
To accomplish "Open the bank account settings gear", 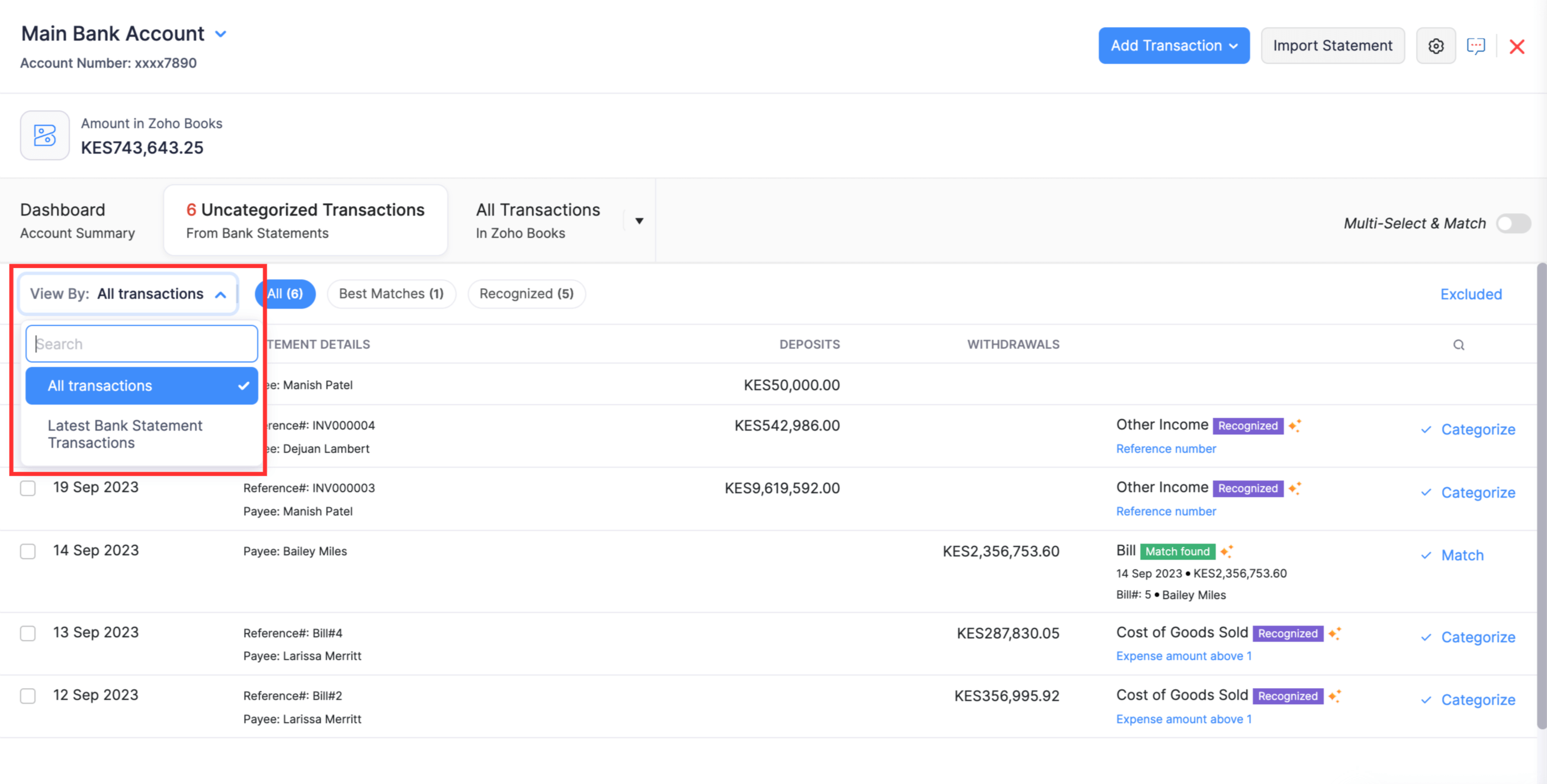I will (1436, 45).
